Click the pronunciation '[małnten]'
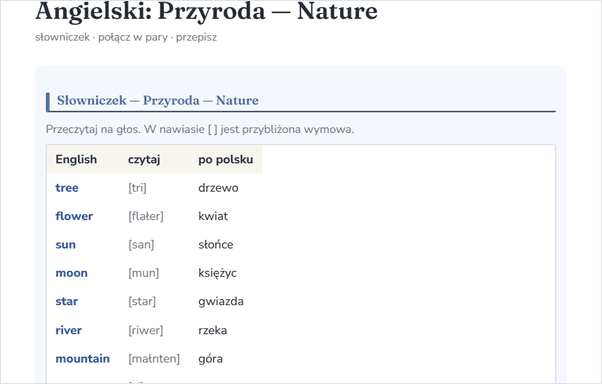The height and width of the screenshot is (384, 602). point(154,359)
